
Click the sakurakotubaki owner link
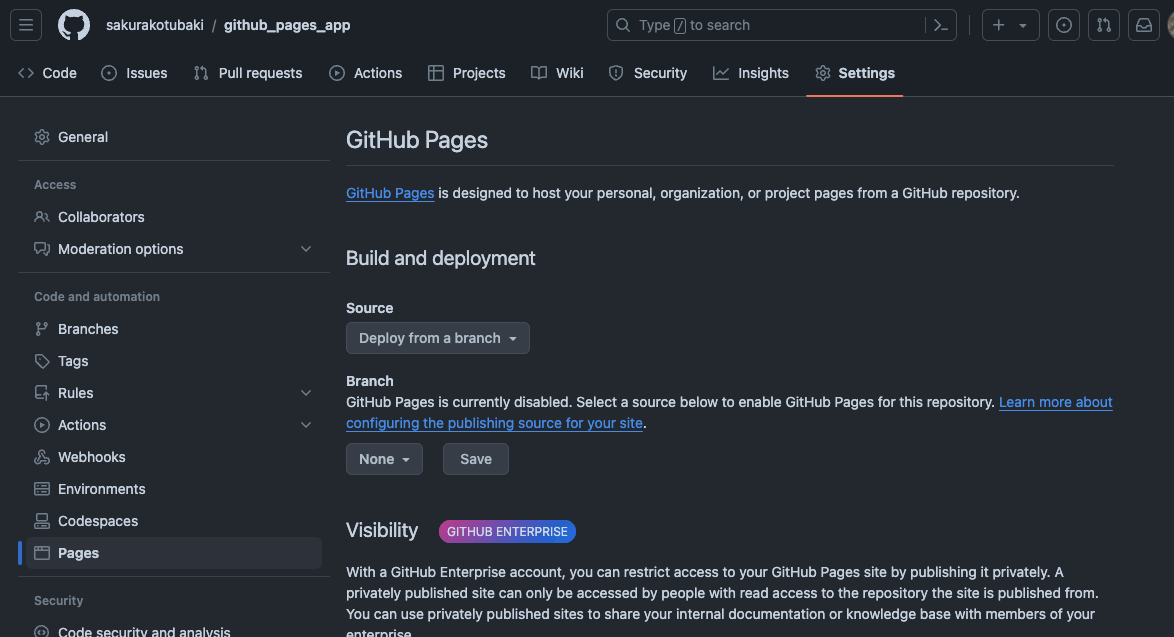pyautogui.click(x=154, y=25)
